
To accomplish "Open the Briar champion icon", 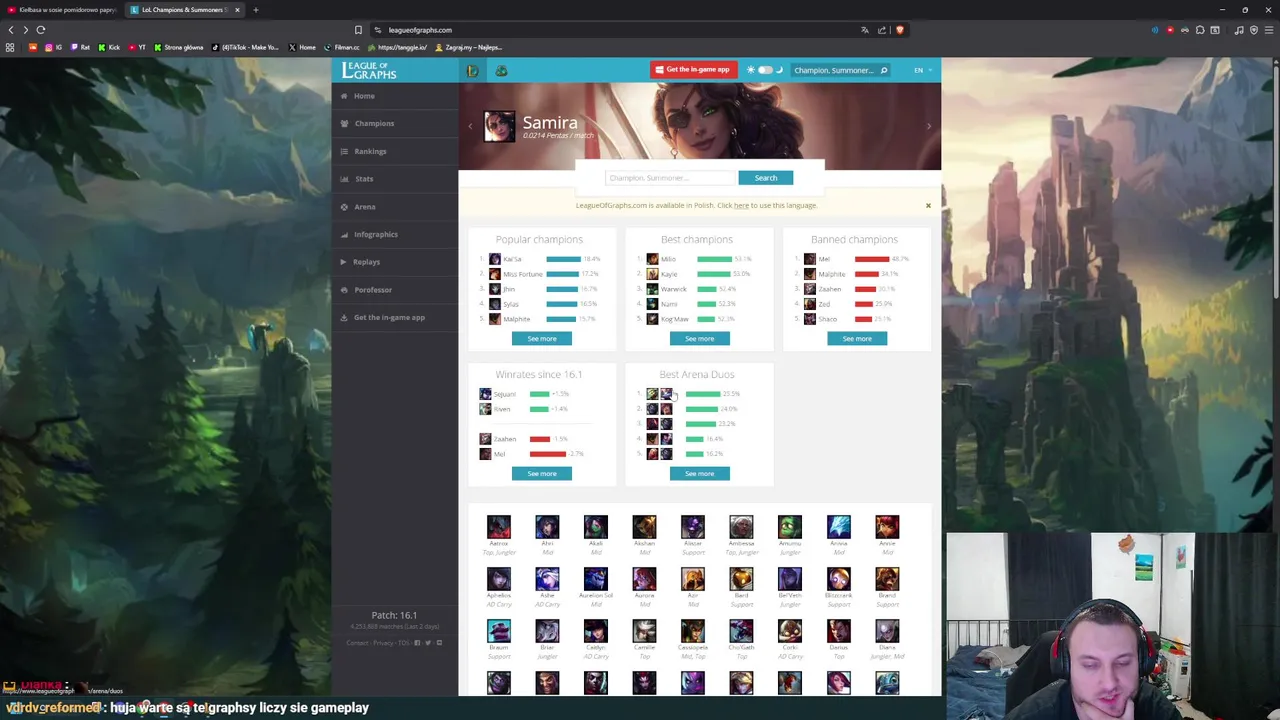I will [547, 631].
